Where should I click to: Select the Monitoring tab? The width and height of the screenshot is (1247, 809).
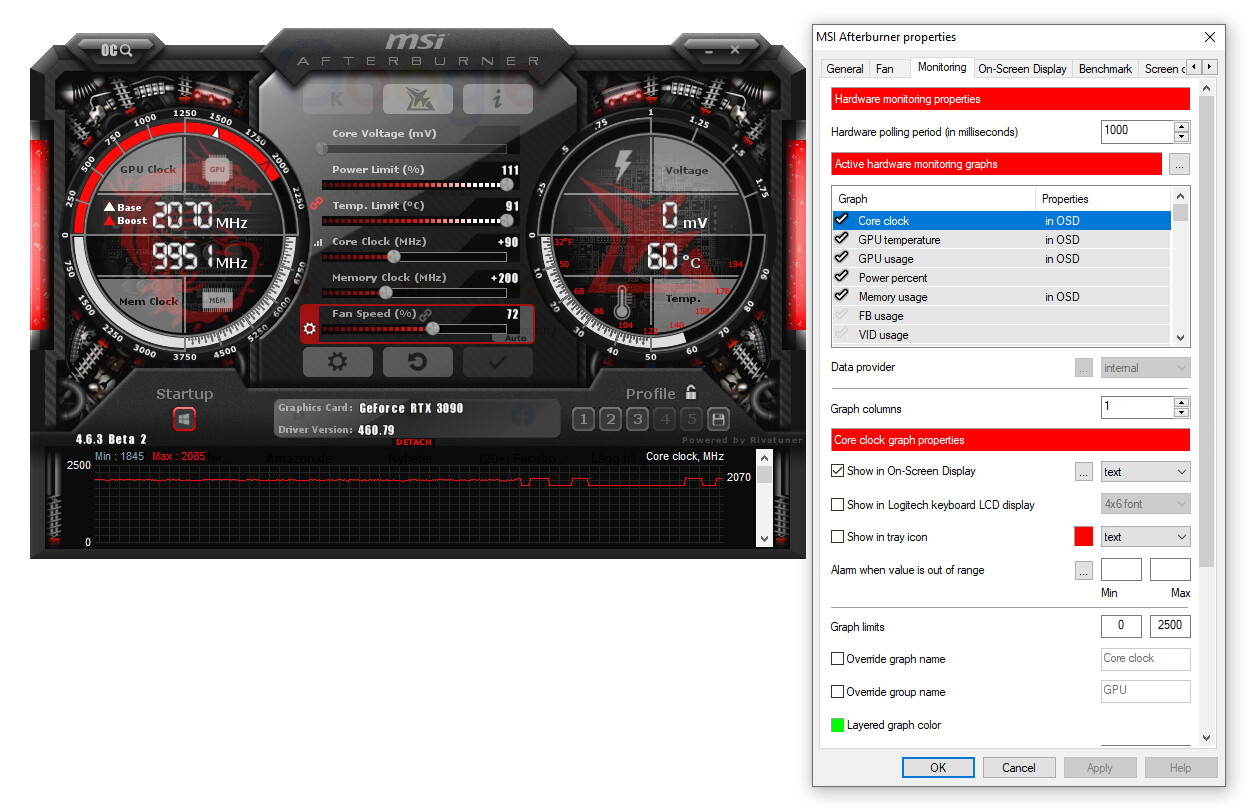(x=942, y=67)
